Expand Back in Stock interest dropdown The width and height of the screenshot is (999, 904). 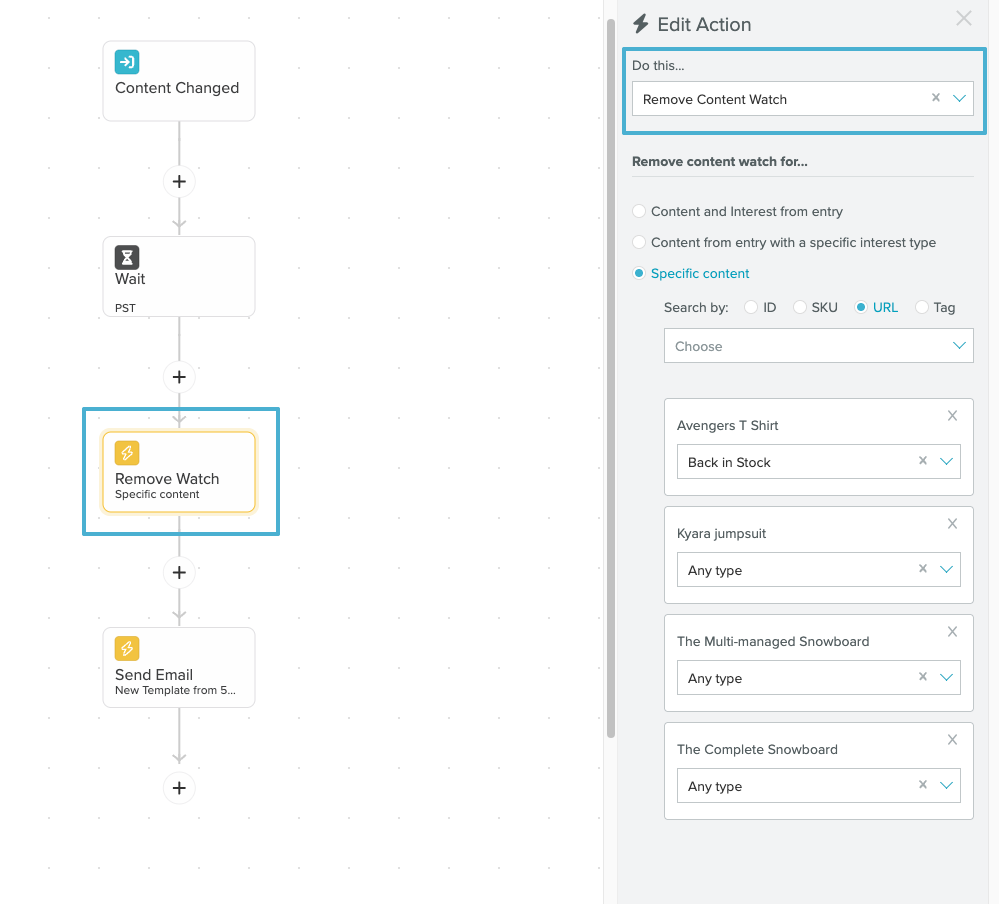coord(948,462)
